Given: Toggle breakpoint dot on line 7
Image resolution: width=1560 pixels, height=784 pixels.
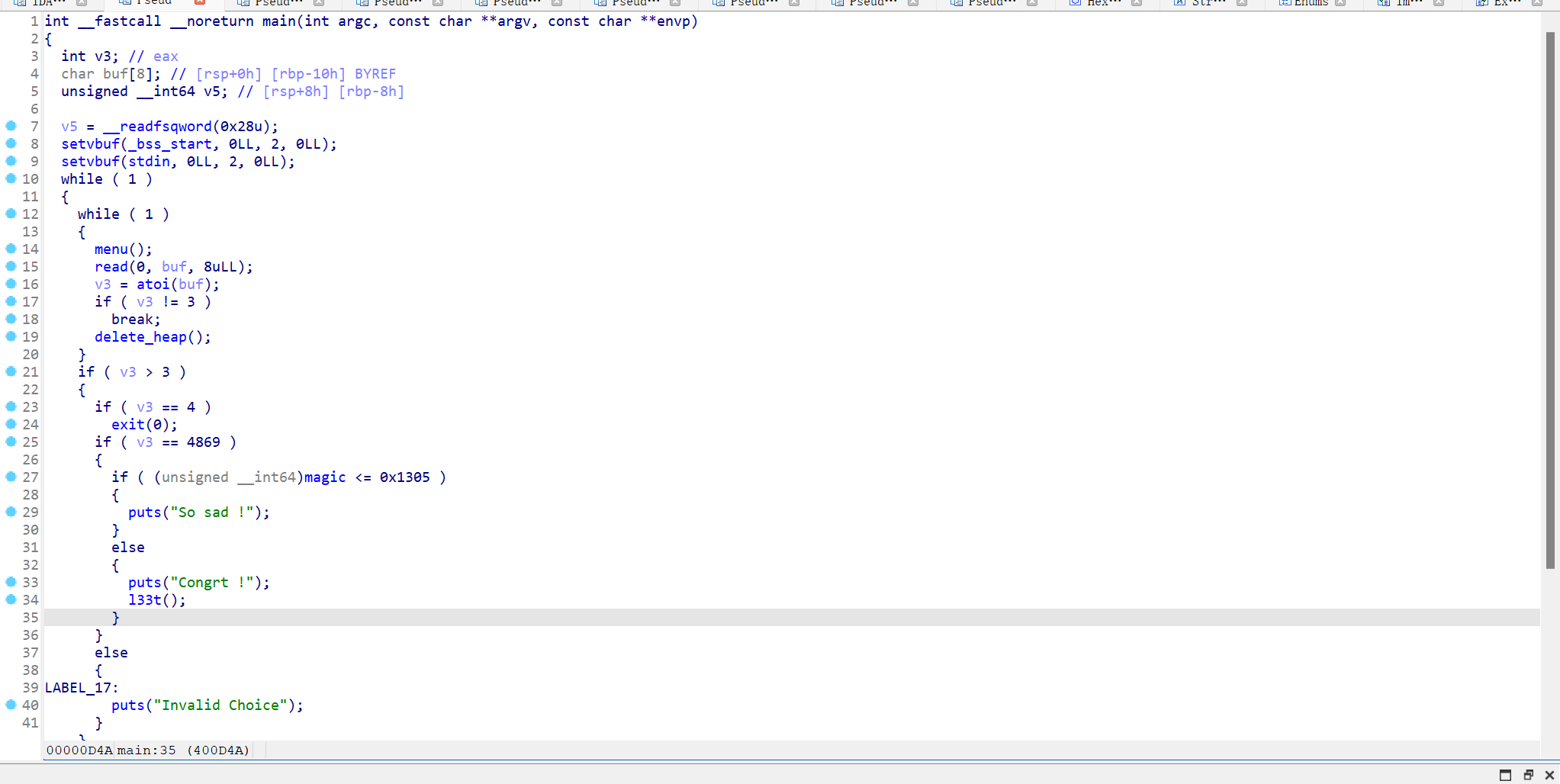Looking at the screenshot, I should (11, 126).
